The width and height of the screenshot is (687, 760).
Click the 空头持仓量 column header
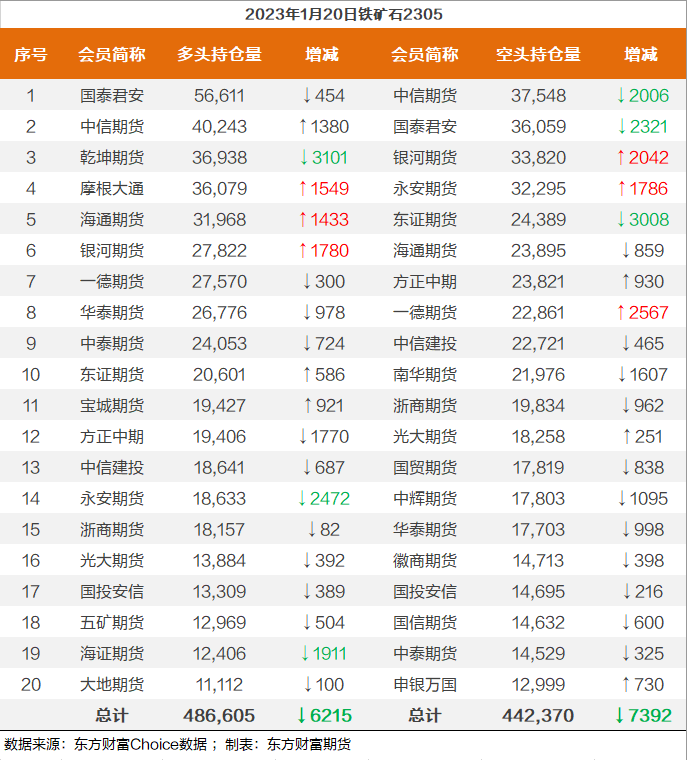pyautogui.click(x=538, y=54)
